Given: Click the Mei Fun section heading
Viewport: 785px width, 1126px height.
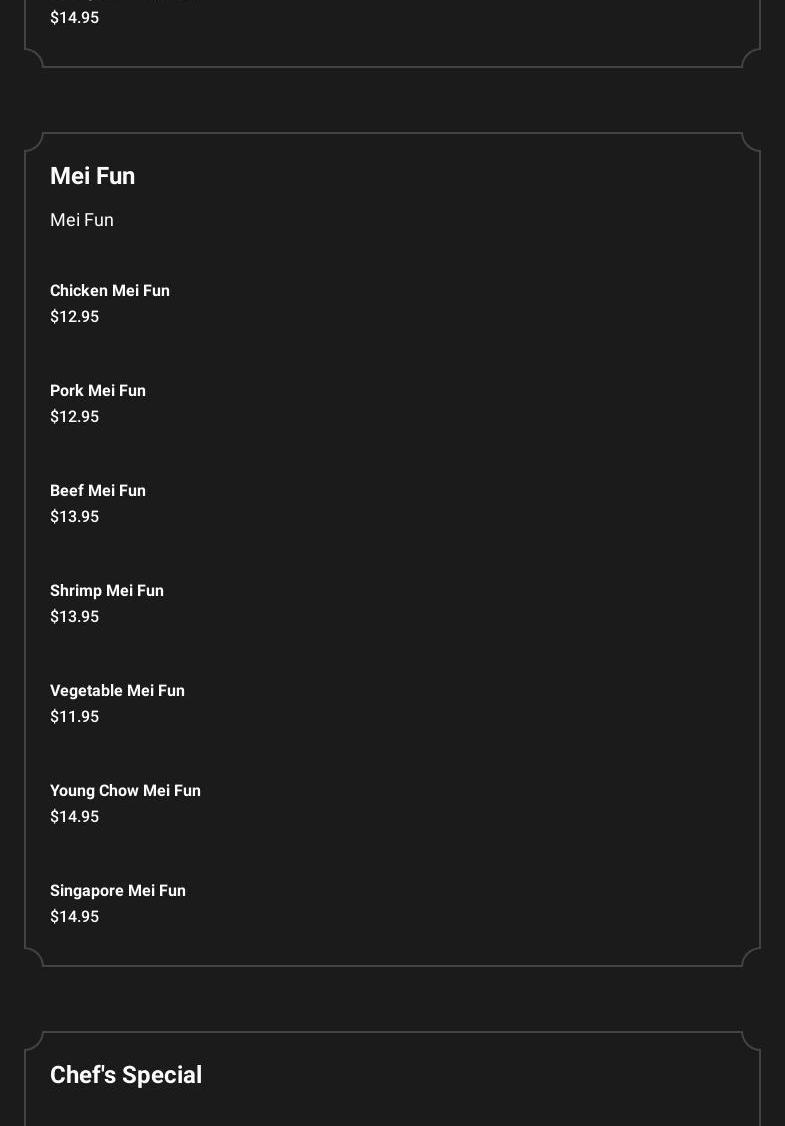Looking at the screenshot, I should coord(92,176).
